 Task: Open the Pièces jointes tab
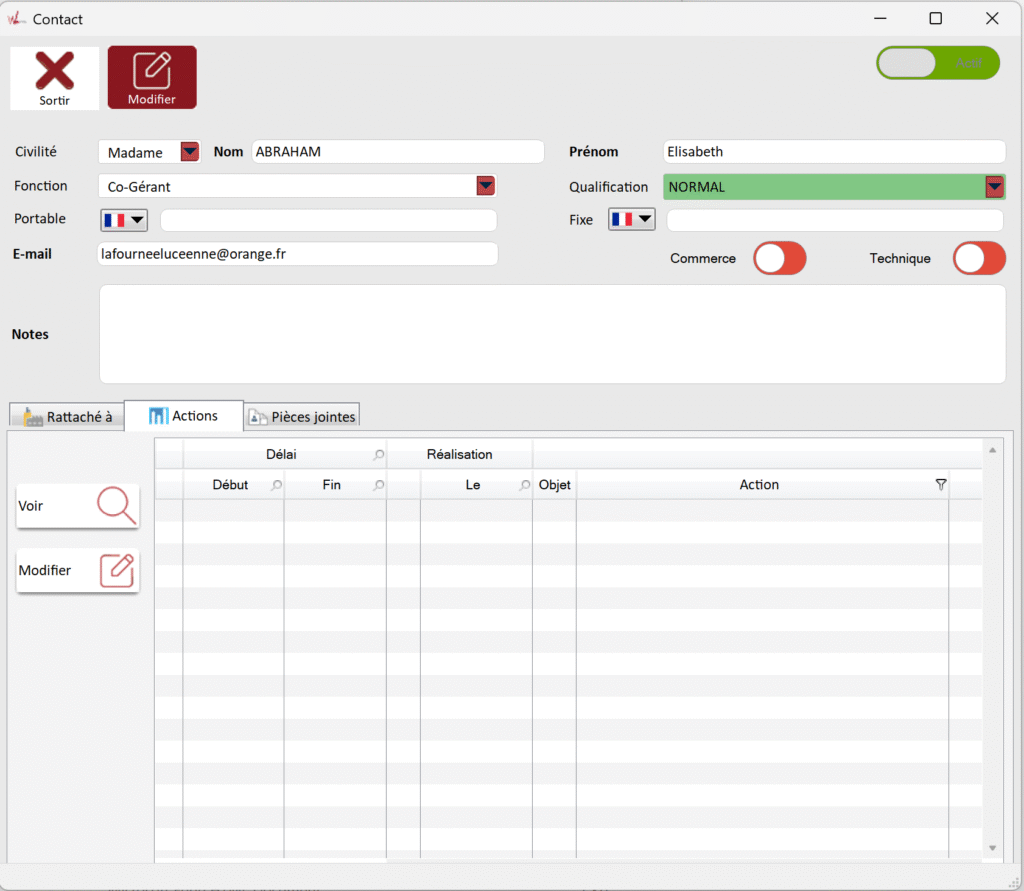pos(301,417)
